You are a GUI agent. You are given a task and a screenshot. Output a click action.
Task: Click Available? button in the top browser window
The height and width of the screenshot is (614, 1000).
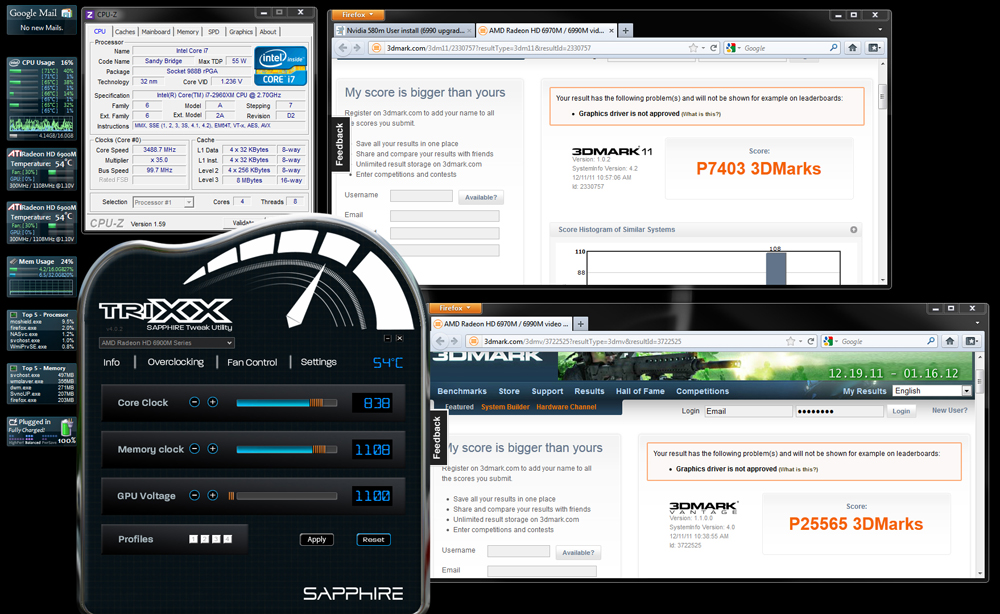click(481, 197)
